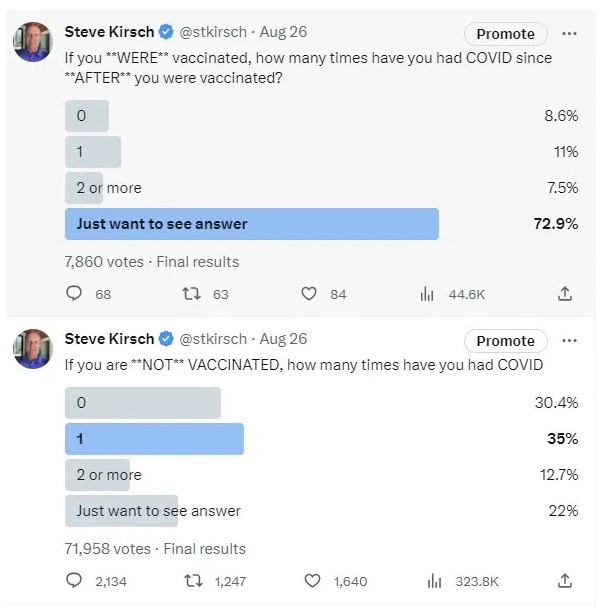Click Promote on the first tweet
Viewport: 604px width, 614px height.
tap(505, 34)
